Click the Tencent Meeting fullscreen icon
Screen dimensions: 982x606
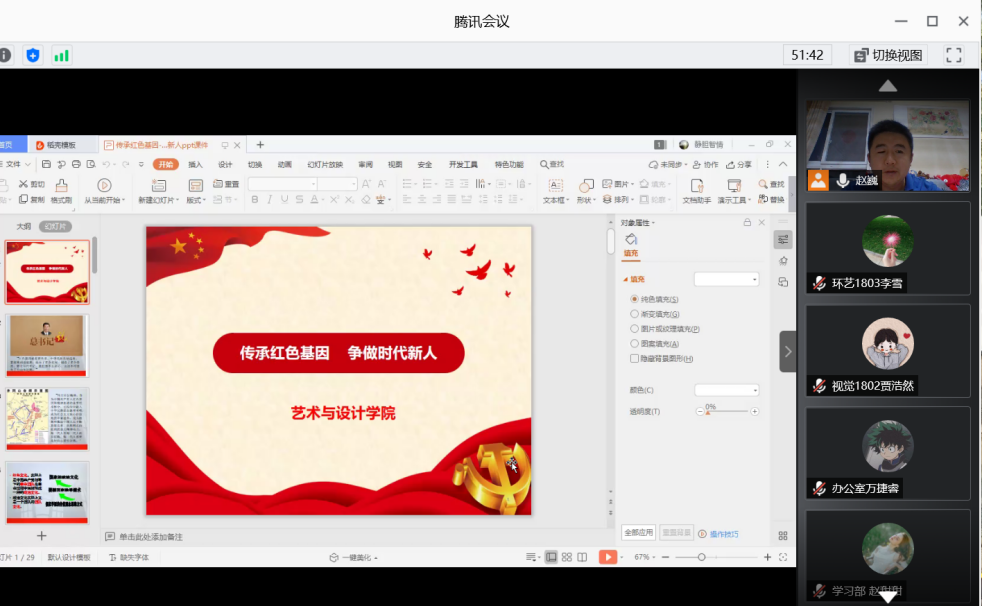coord(953,55)
